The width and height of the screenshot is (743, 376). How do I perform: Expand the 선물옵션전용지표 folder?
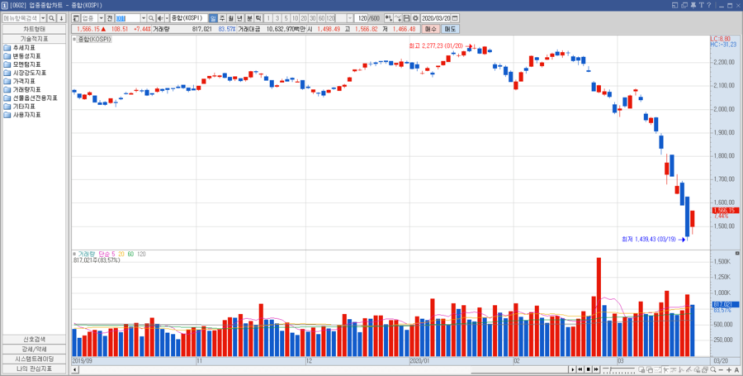coord(30,98)
